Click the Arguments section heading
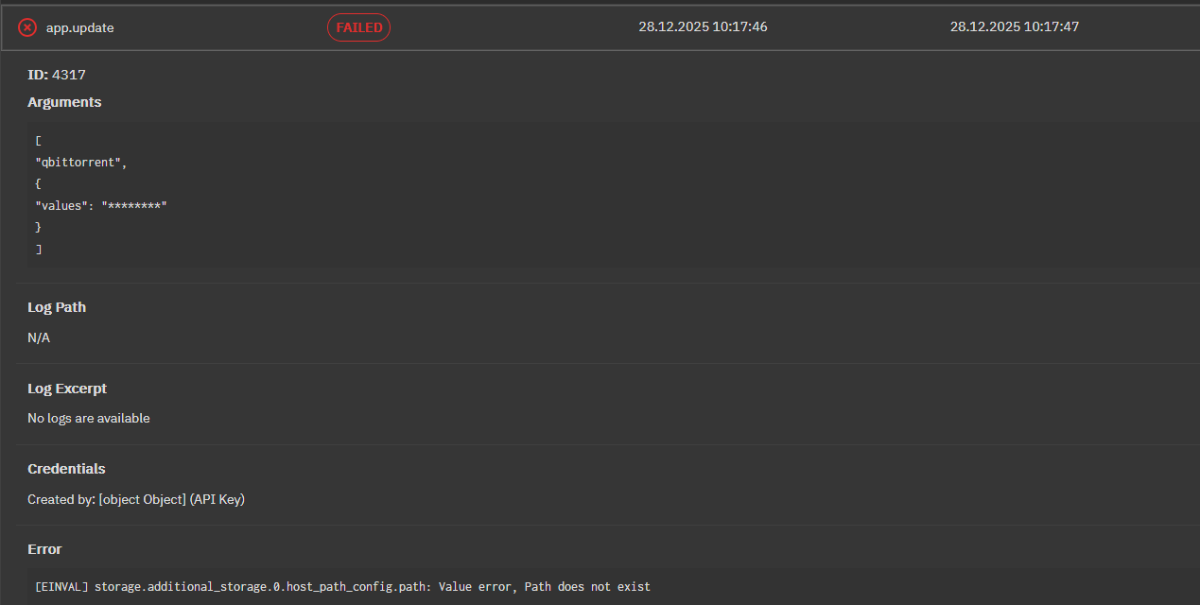This screenshot has height=605, width=1200. [64, 102]
